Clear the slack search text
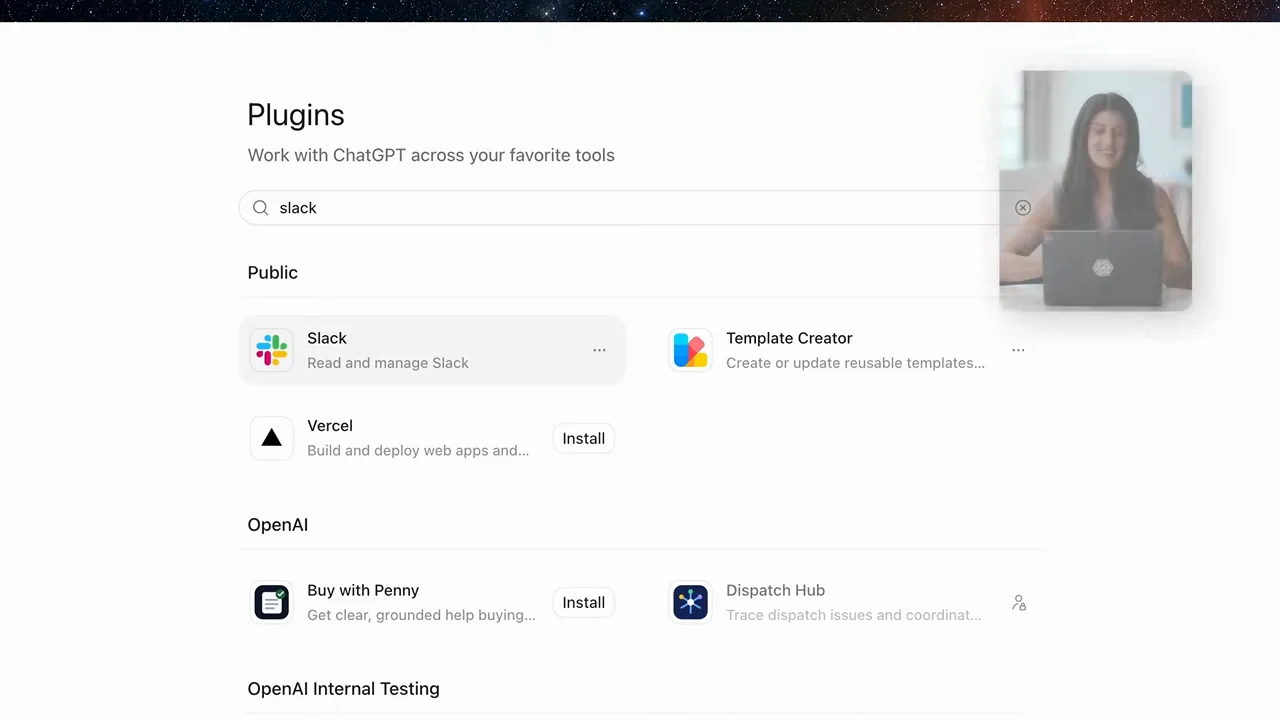Screen dimensions: 1280x720 (1022, 208)
